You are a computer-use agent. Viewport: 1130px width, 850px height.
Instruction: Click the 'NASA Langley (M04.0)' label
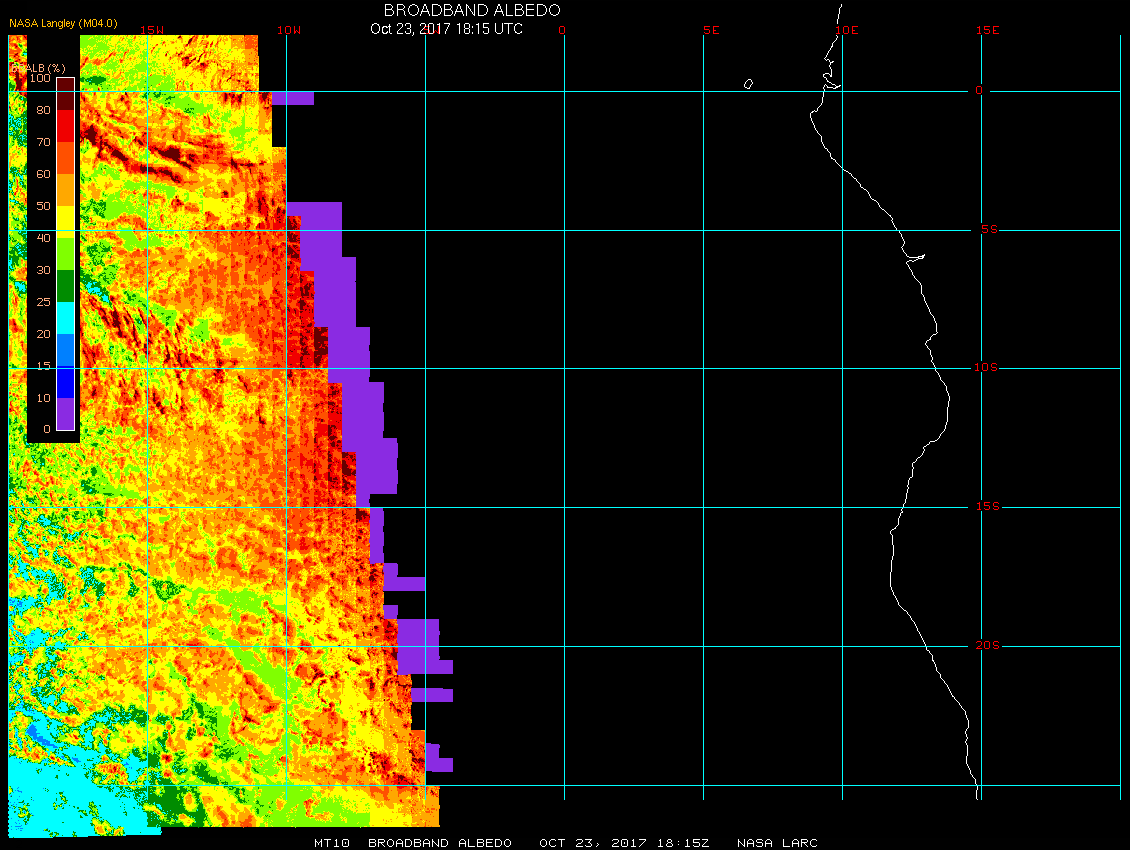coord(63,23)
